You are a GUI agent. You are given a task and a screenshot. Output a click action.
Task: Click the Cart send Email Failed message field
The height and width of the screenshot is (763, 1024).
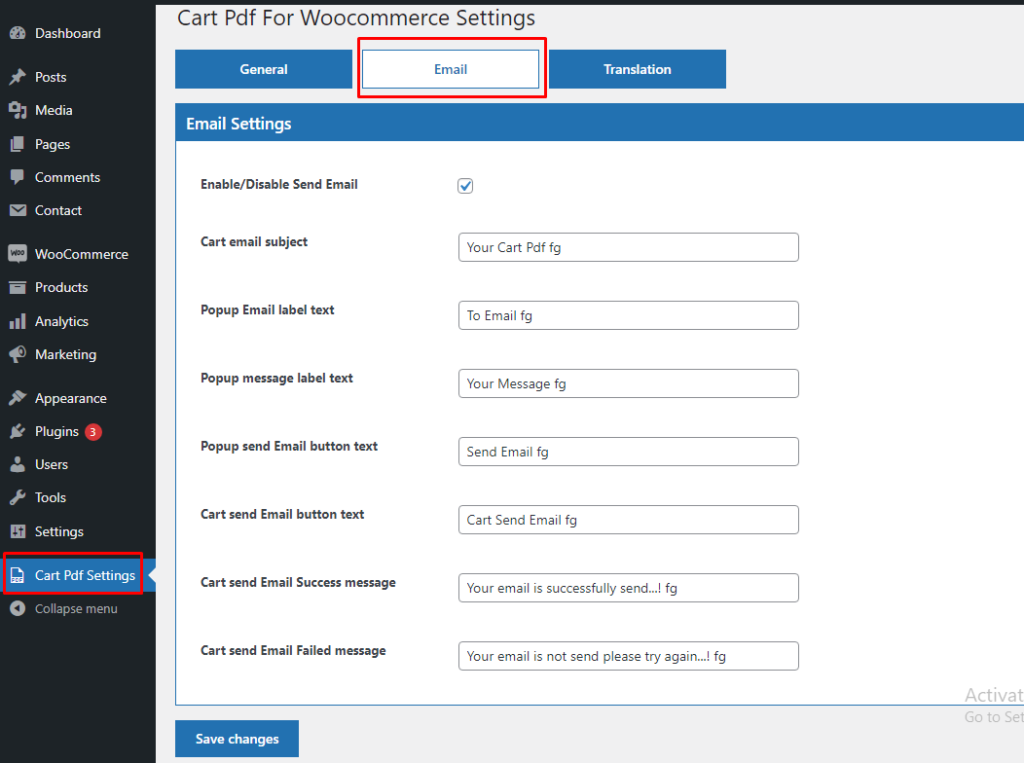click(628, 656)
